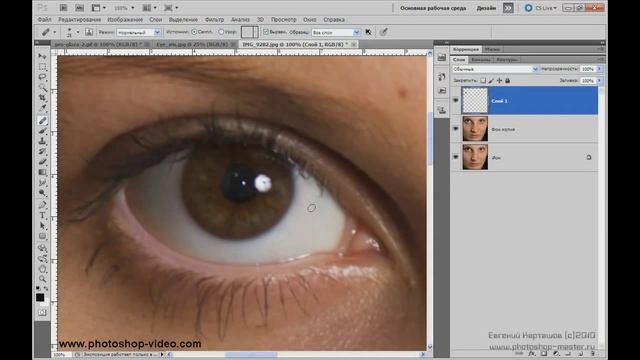Image resolution: width=640 pixels, height=360 pixels.
Task: Open the Screen Mode dropdown
Action: pos(171,8)
